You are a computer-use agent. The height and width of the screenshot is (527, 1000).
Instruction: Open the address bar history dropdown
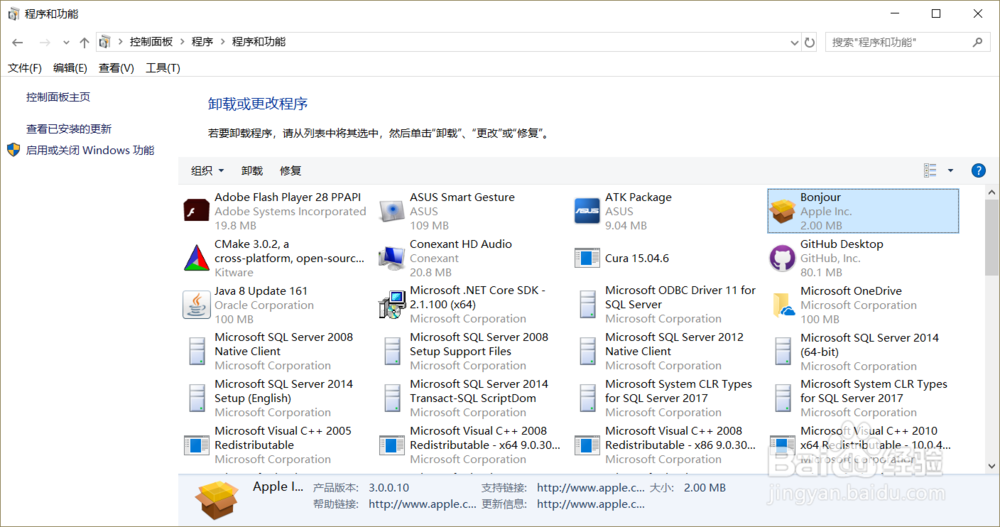coord(794,42)
